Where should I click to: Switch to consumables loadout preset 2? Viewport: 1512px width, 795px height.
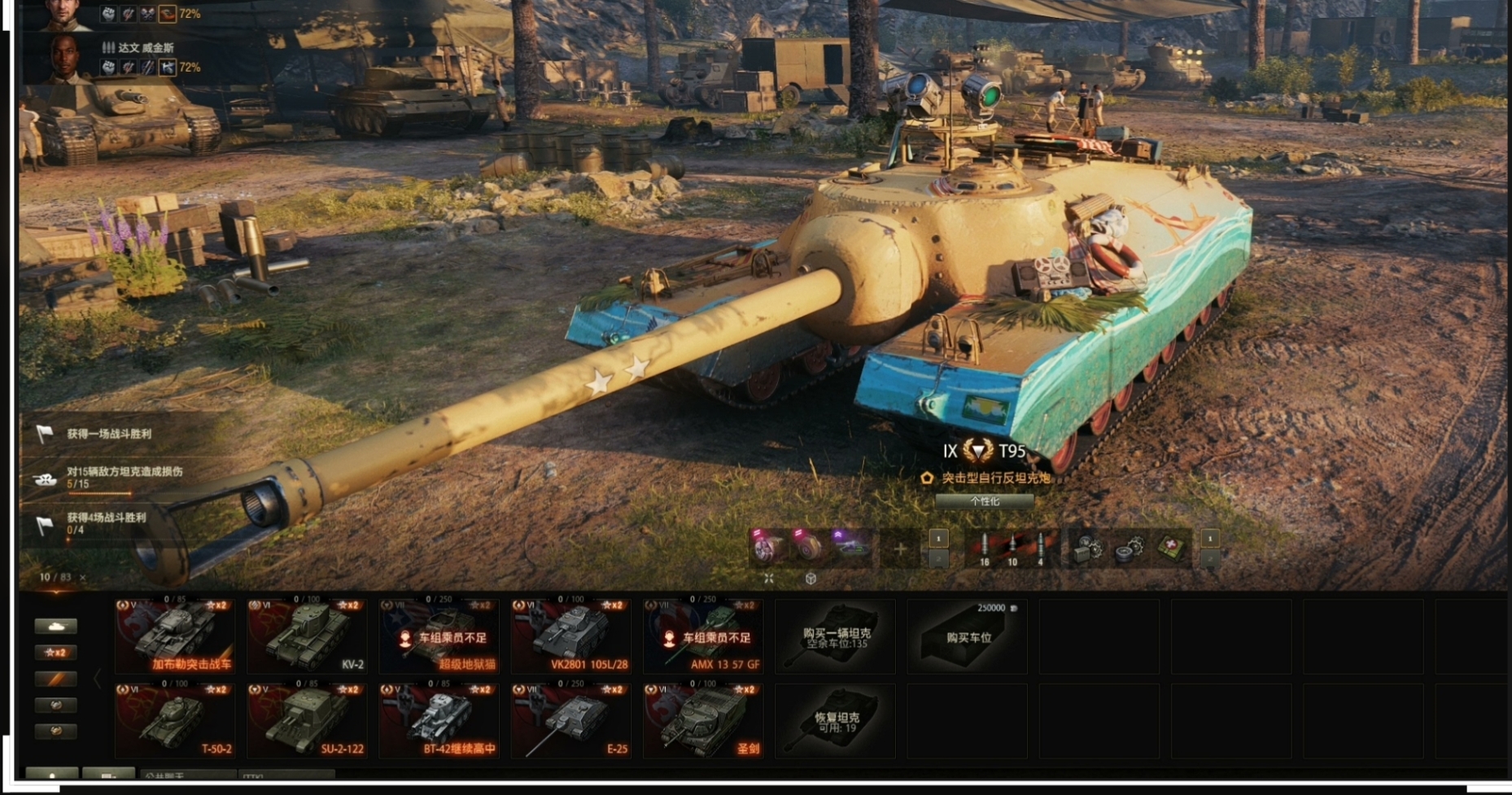click(x=1210, y=559)
